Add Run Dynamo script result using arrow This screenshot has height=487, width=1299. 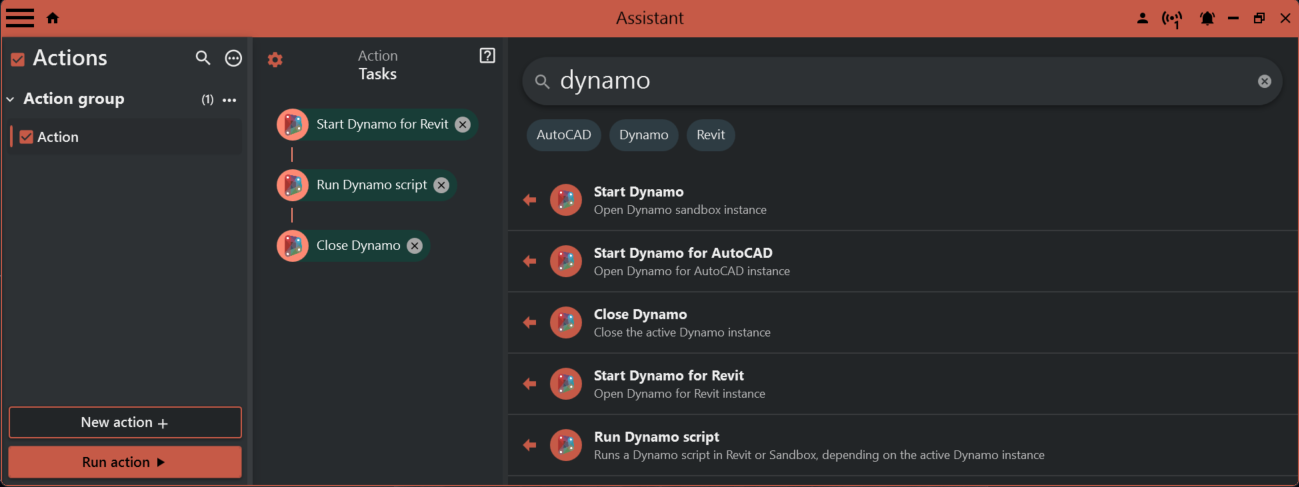tap(529, 445)
